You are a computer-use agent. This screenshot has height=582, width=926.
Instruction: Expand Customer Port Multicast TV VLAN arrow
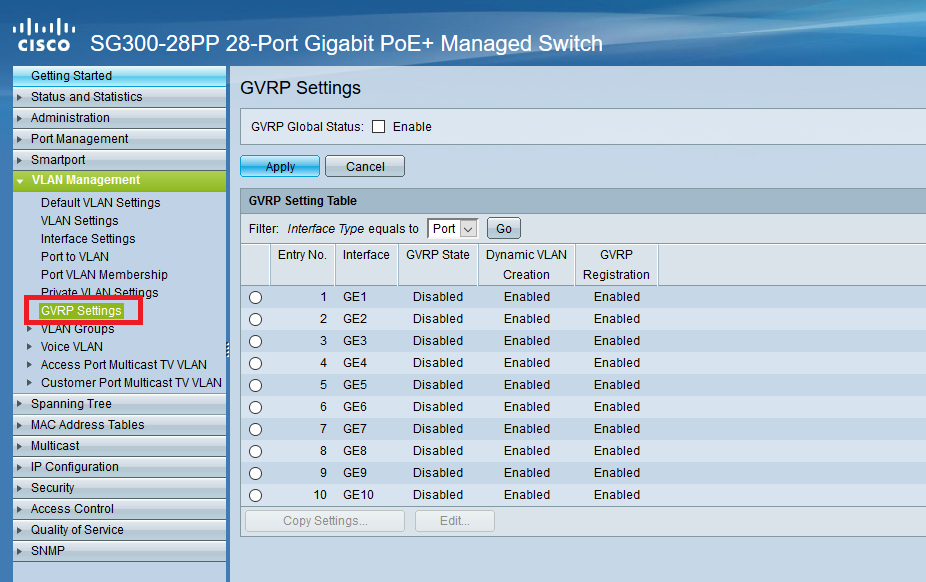(30, 382)
